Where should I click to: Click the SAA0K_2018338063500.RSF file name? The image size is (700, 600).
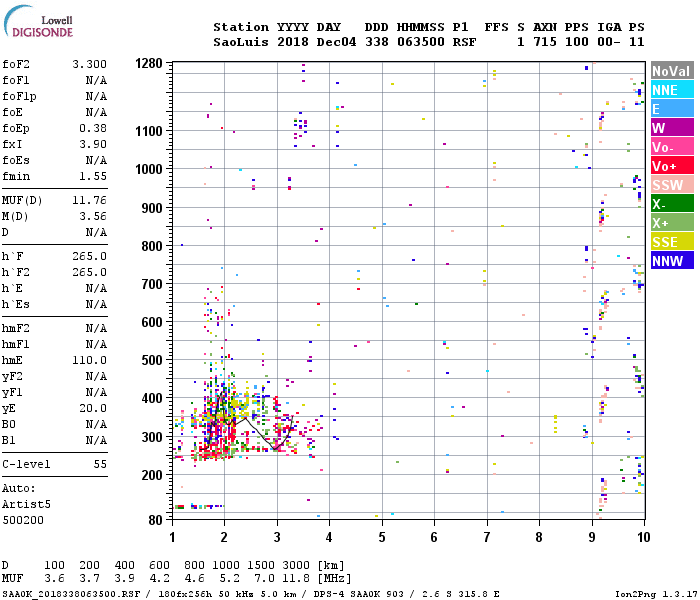[71, 594]
